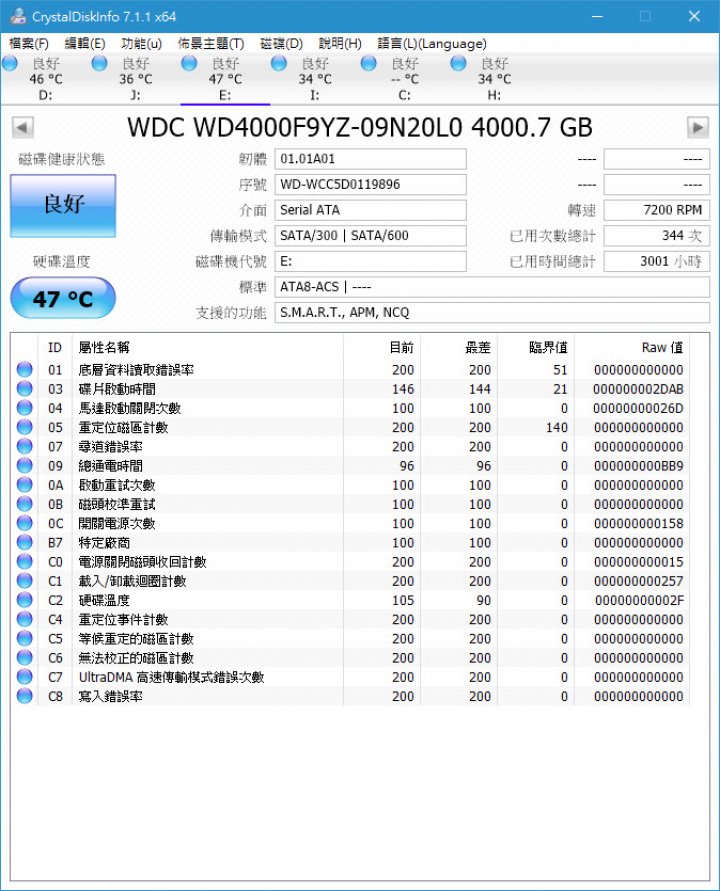
Task: Click the 臨界值 column header
Action: tap(536, 347)
